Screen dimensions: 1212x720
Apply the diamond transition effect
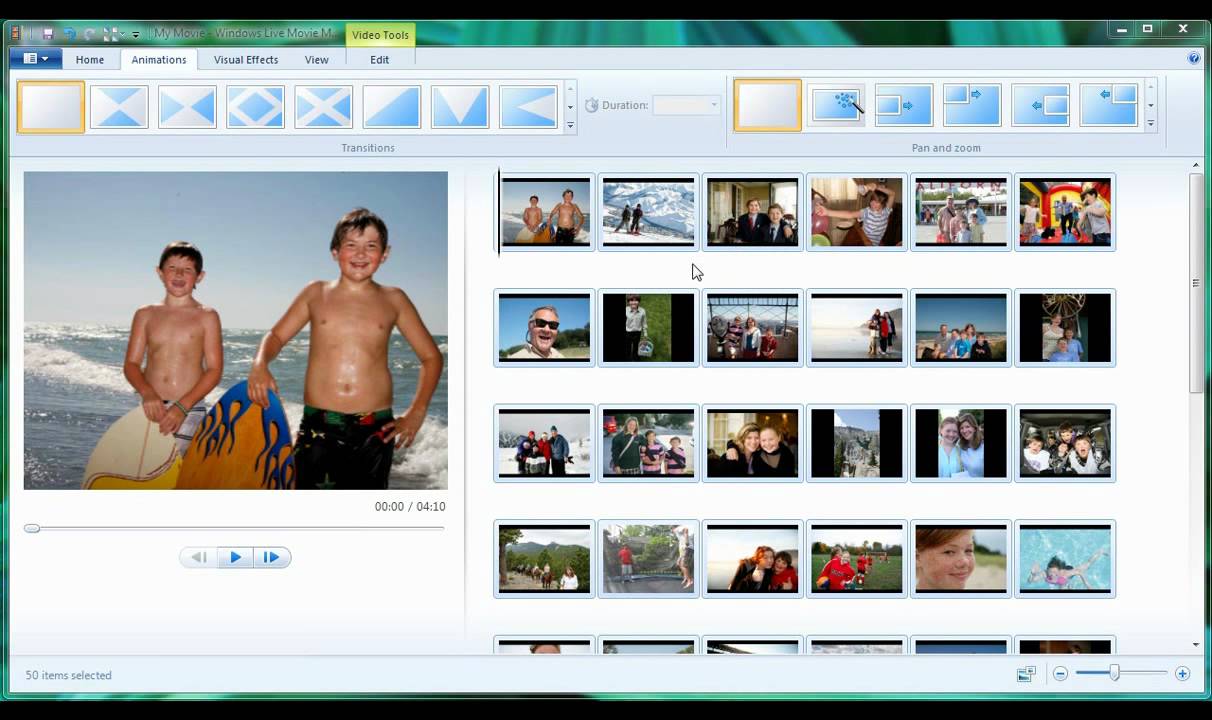pos(255,104)
